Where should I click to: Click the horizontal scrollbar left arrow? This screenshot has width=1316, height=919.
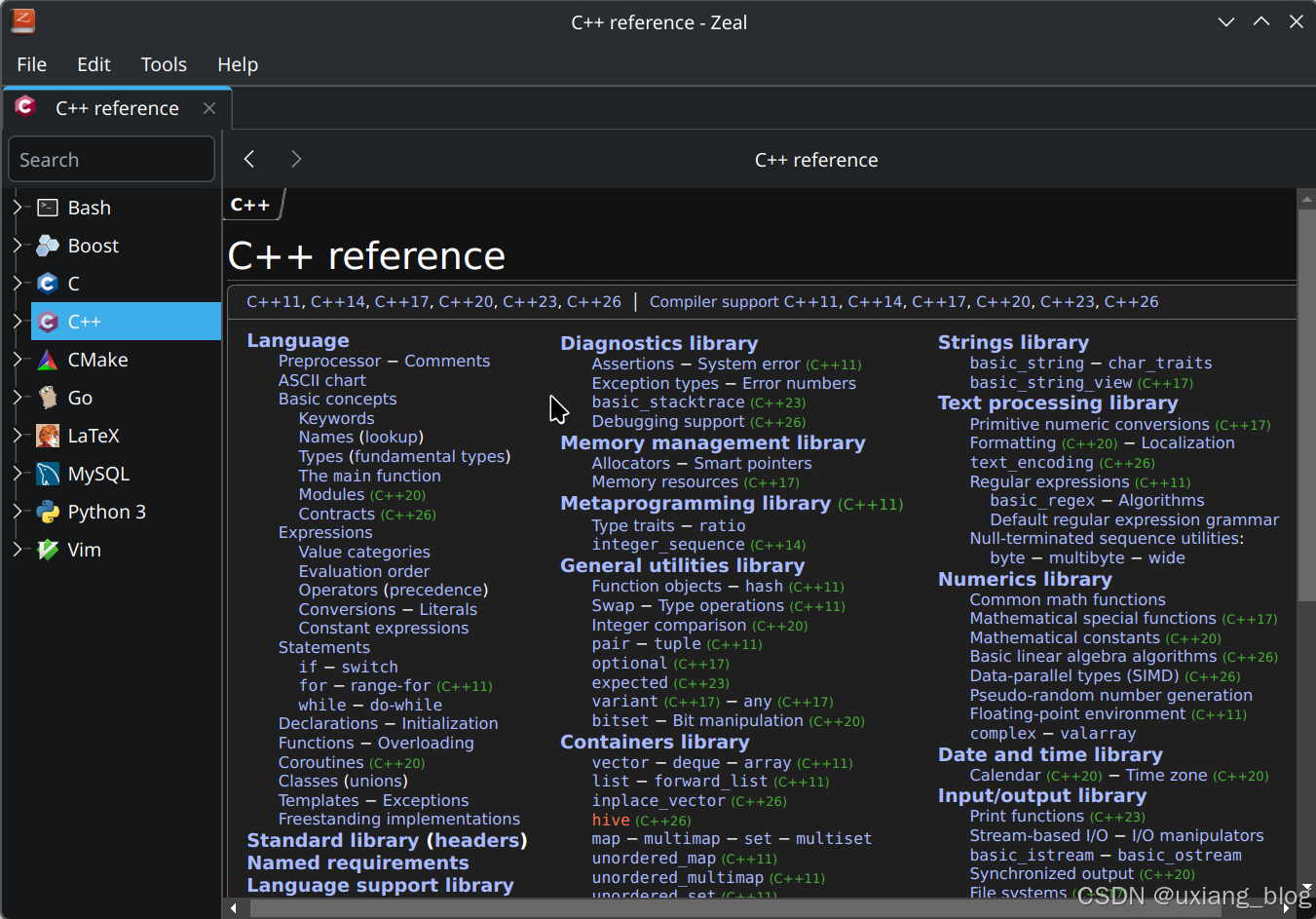pos(233,908)
